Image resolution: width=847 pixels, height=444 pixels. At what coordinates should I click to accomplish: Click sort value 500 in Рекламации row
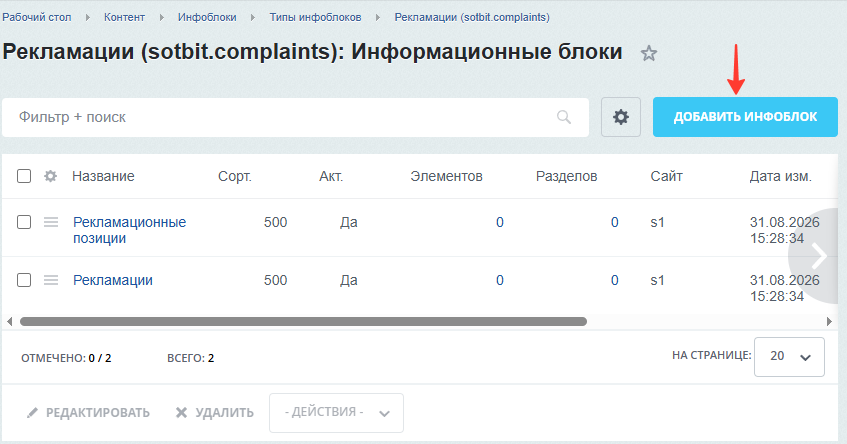pyautogui.click(x=275, y=280)
